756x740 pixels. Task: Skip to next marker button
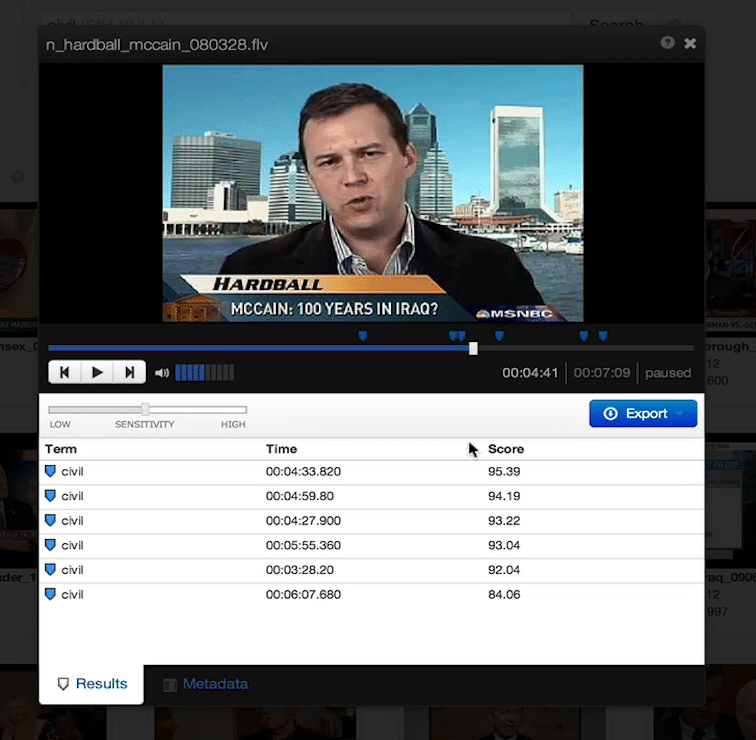tap(129, 372)
